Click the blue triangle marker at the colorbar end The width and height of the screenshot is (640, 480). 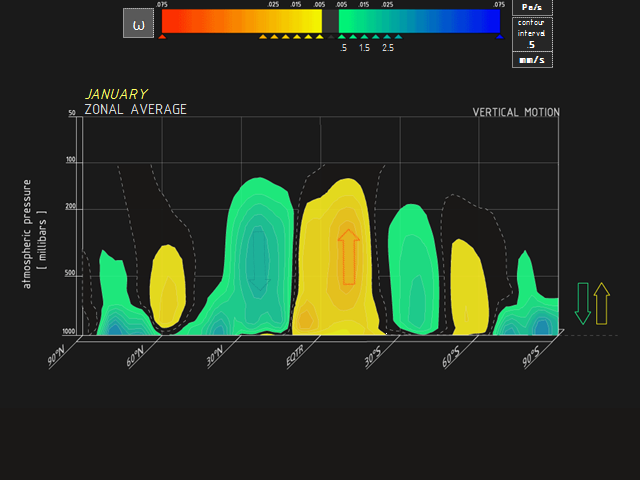pyautogui.click(x=499, y=37)
